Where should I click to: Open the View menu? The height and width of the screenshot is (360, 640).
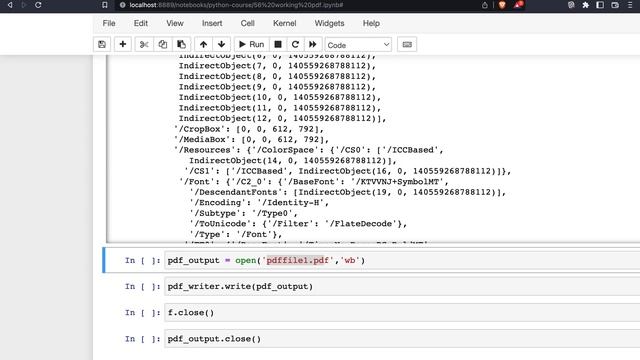coord(175,23)
